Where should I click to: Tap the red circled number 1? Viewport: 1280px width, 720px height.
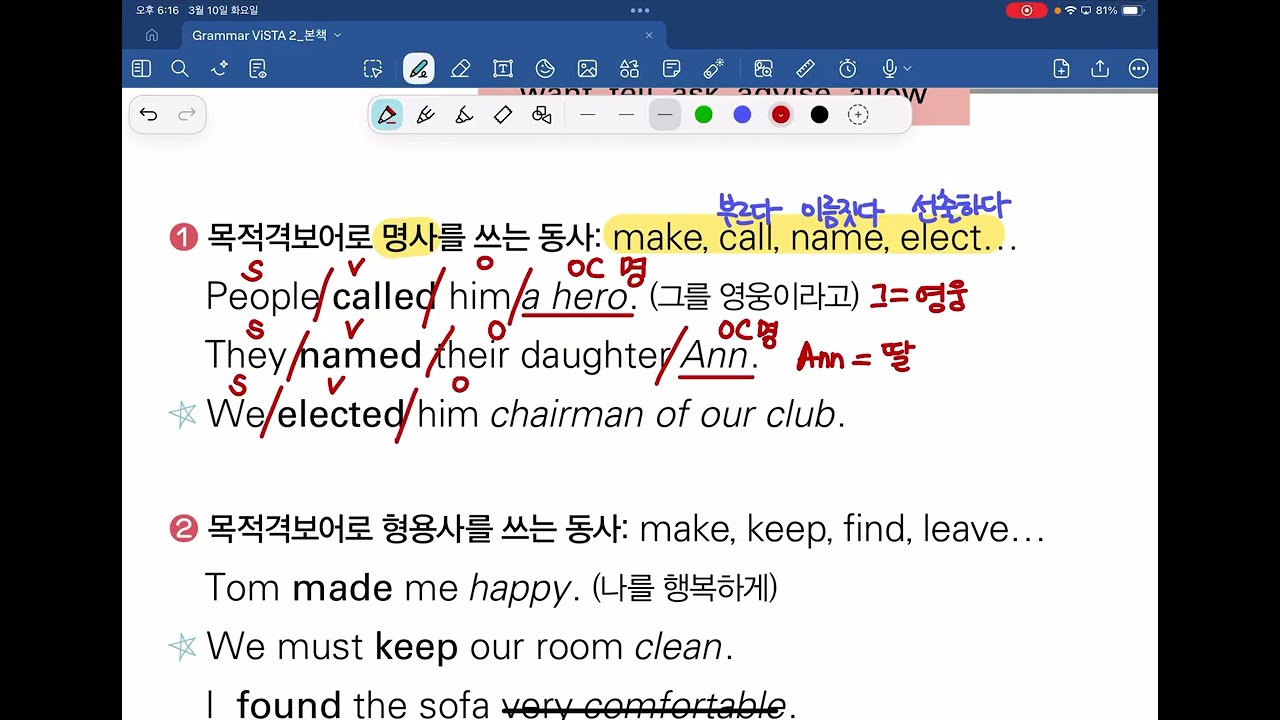[x=184, y=238]
